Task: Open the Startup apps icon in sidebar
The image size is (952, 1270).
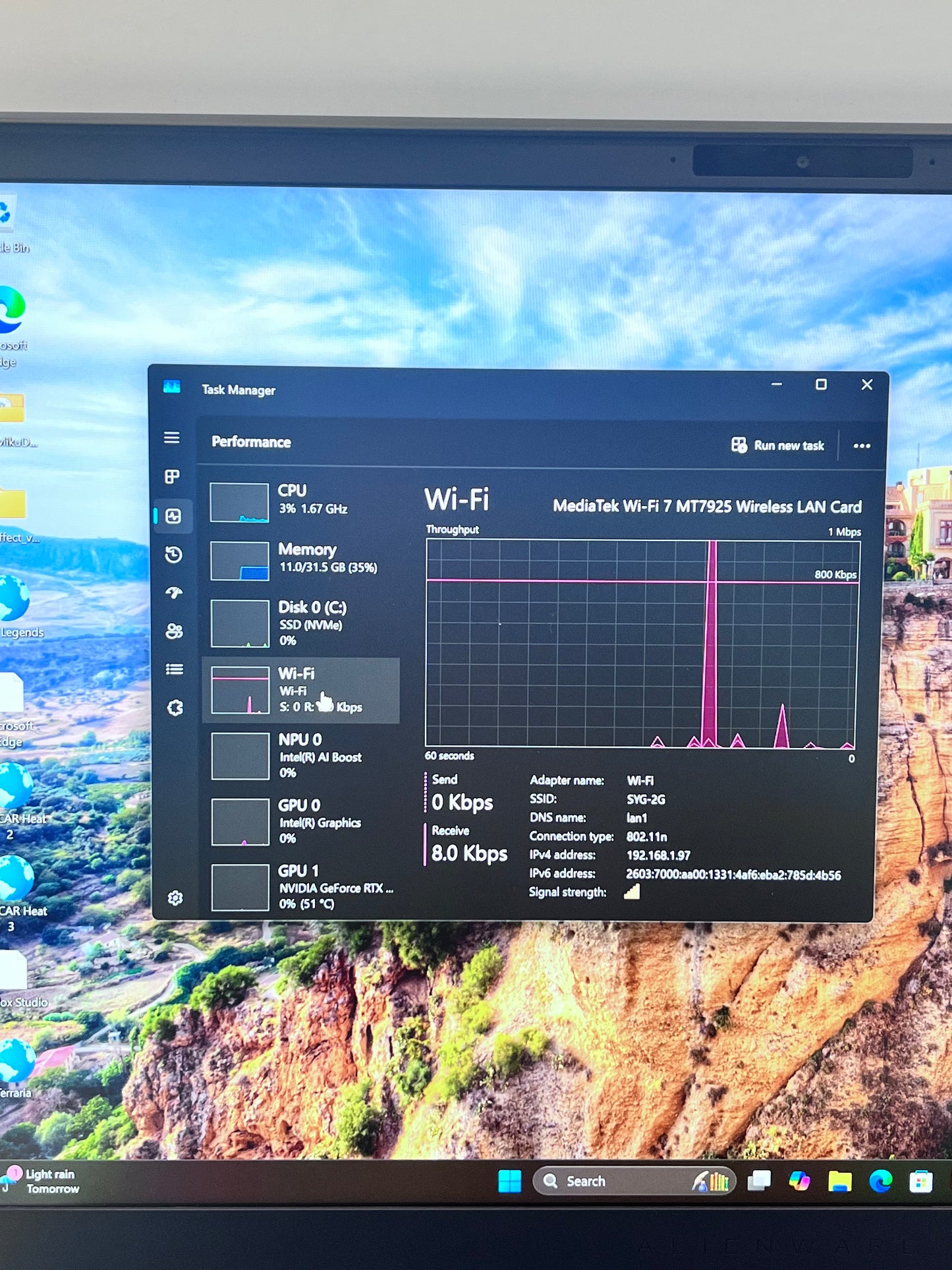Action: pyautogui.click(x=174, y=593)
